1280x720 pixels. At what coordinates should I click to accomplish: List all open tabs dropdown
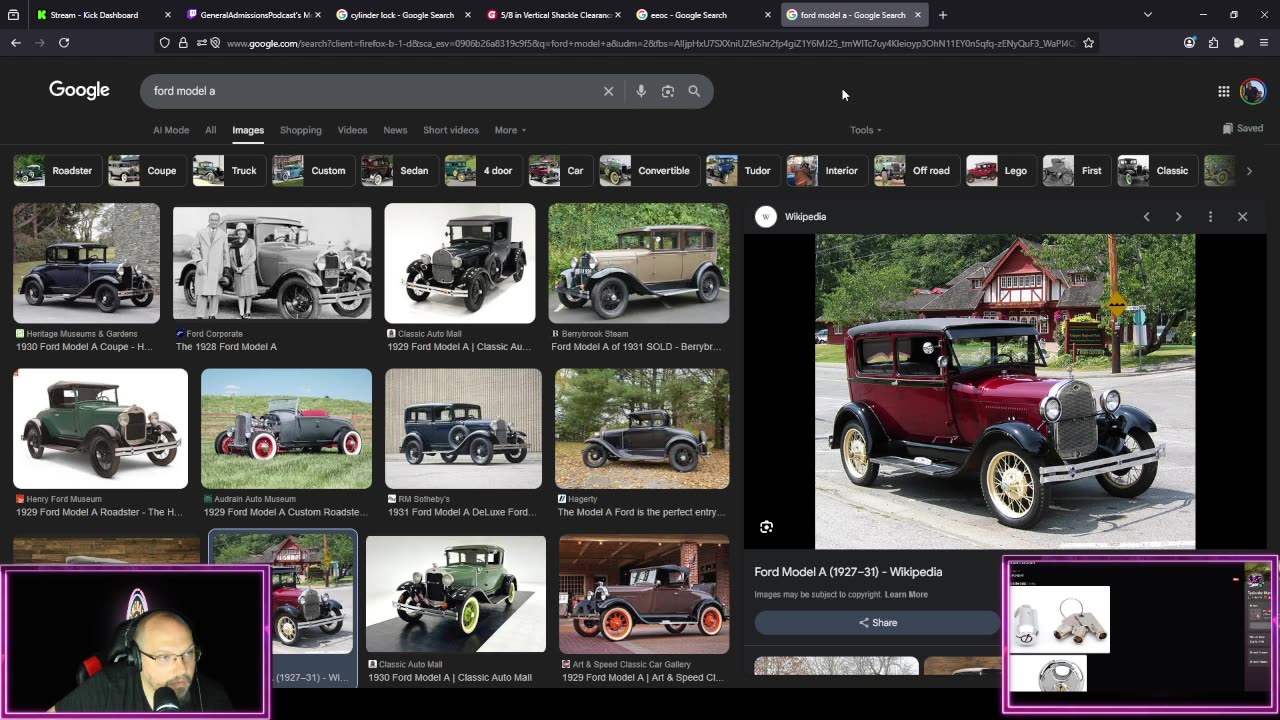pos(1147,15)
